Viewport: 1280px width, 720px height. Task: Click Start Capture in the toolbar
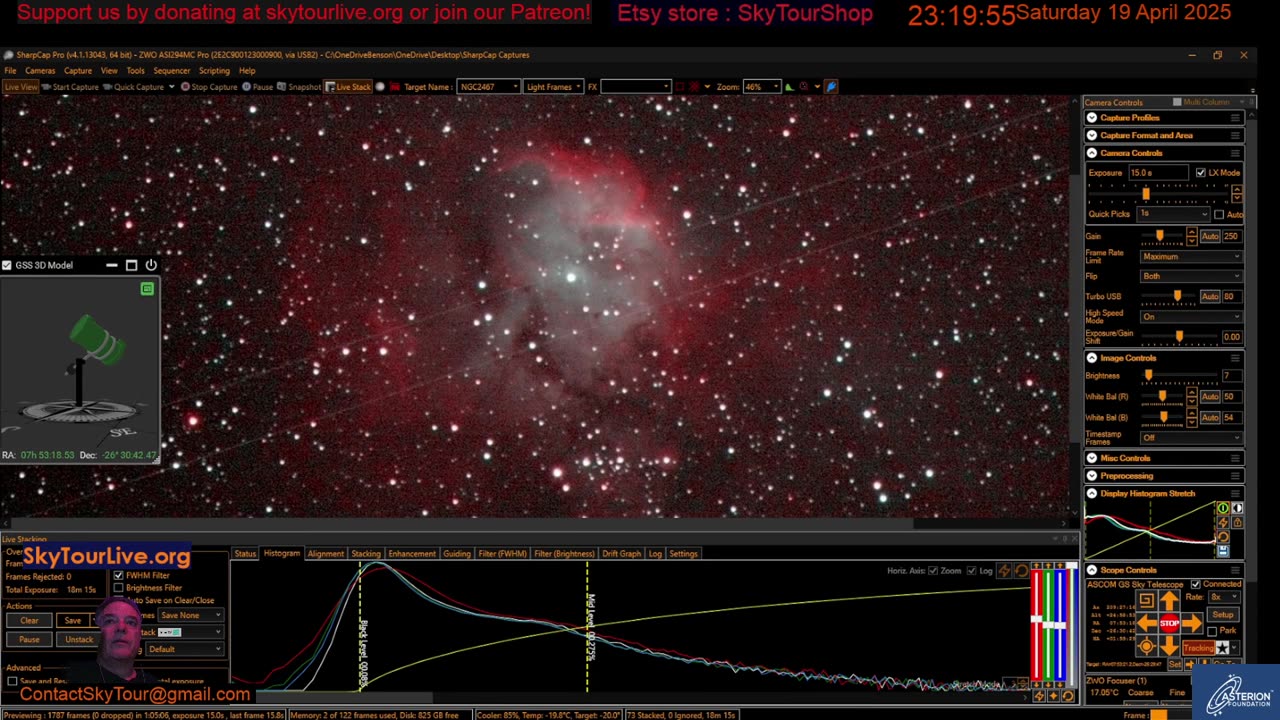[x=69, y=87]
